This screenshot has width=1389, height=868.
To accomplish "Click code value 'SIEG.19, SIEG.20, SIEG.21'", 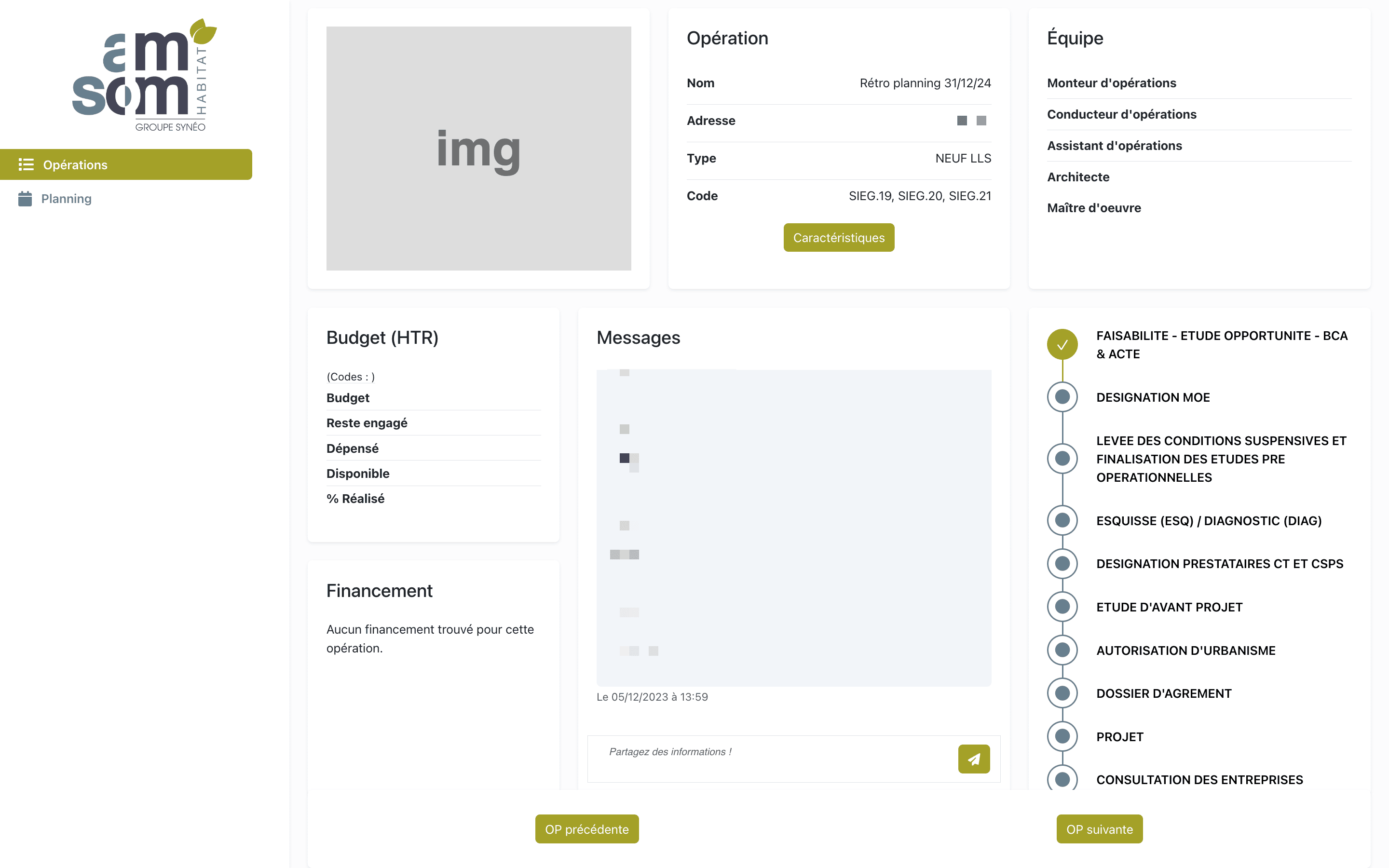I will pos(920,196).
